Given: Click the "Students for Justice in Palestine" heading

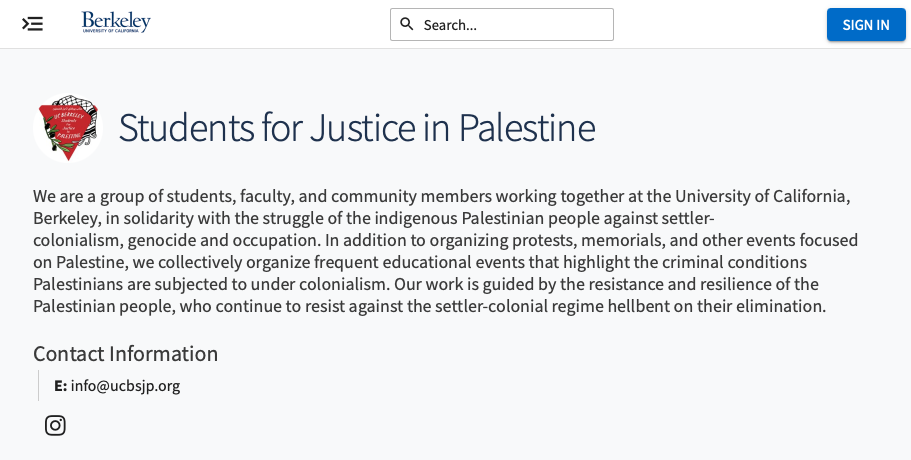Looking at the screenshot, I should tap(356, 128).
